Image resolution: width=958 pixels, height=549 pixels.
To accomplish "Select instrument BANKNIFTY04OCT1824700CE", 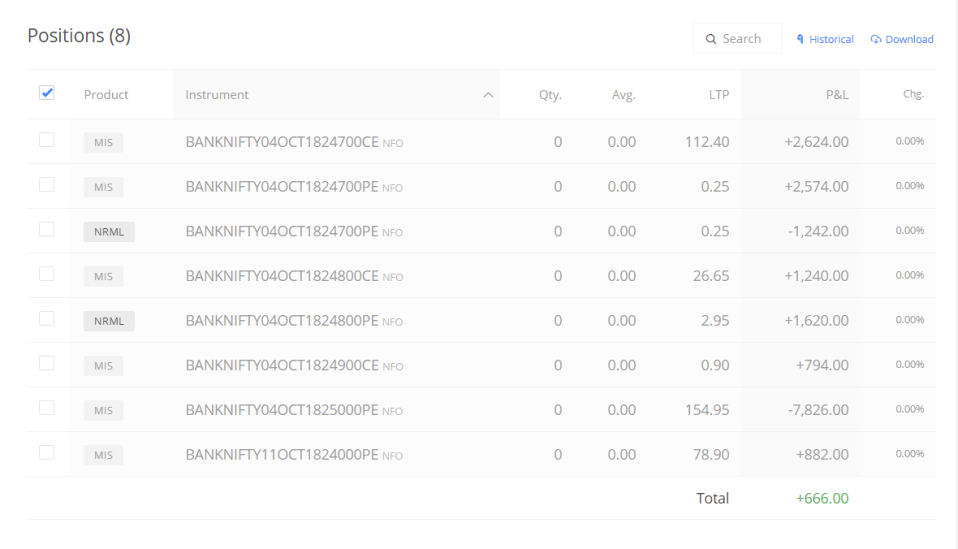I will (282, 142).
